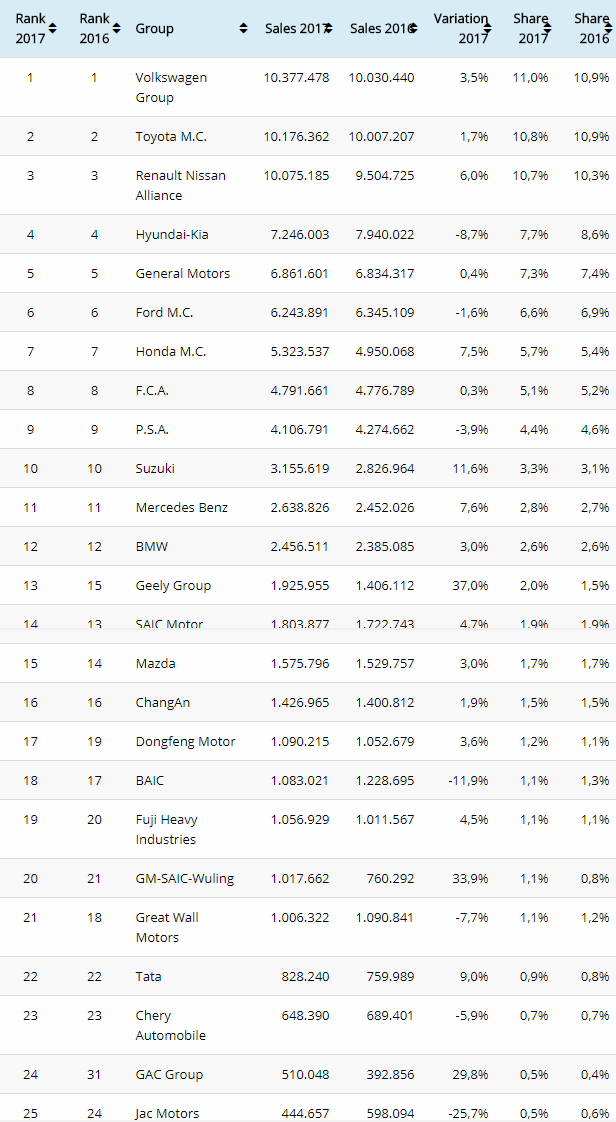Click sort arrows beside Sales 2017

328,29
